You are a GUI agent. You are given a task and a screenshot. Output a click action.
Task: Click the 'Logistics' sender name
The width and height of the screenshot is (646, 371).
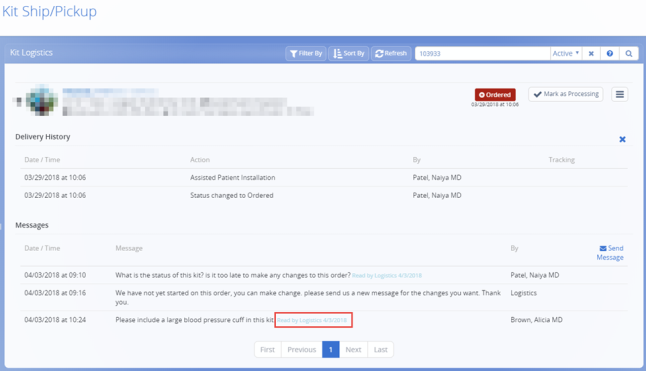(x=524, y=293)
